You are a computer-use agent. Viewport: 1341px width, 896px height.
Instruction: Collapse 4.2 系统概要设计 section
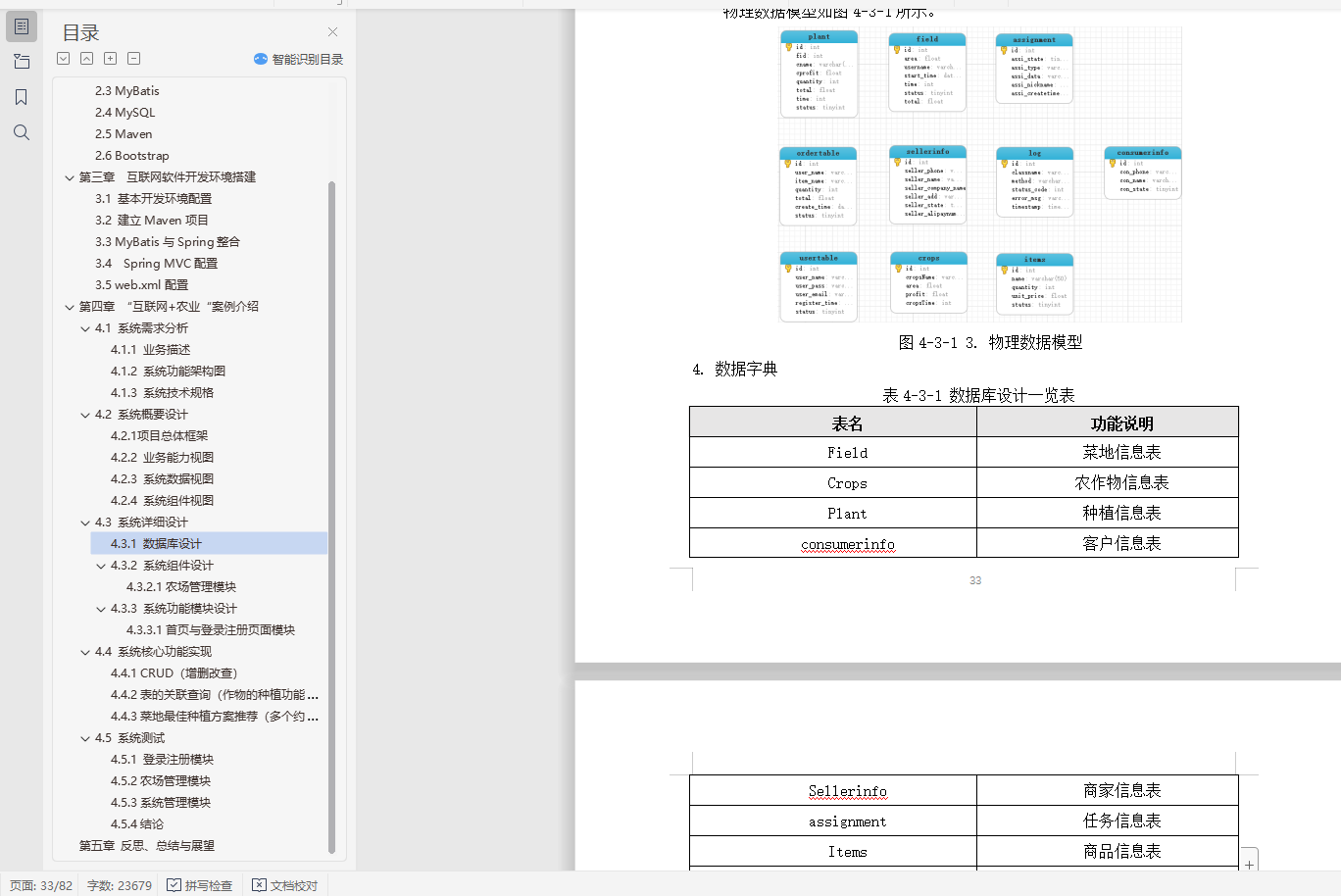tap(85, 415)
